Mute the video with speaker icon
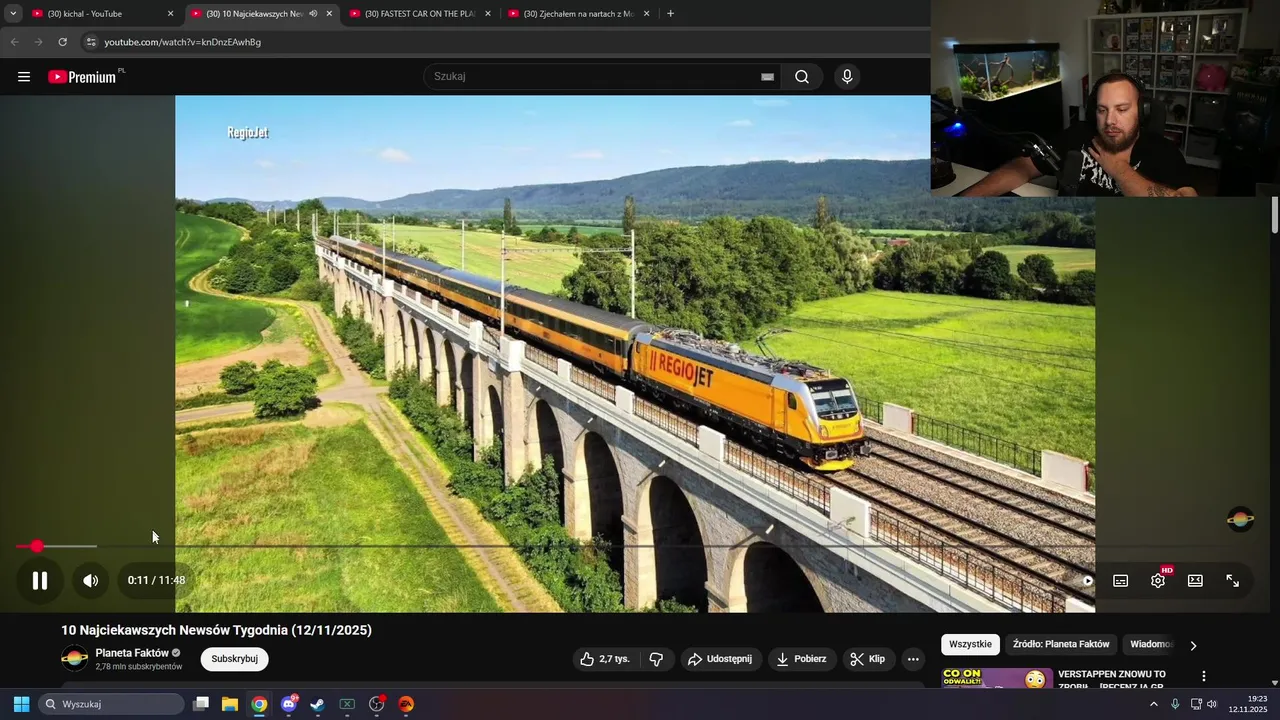This screenshot has height=720, width=1280. click(x=90, y=580)
